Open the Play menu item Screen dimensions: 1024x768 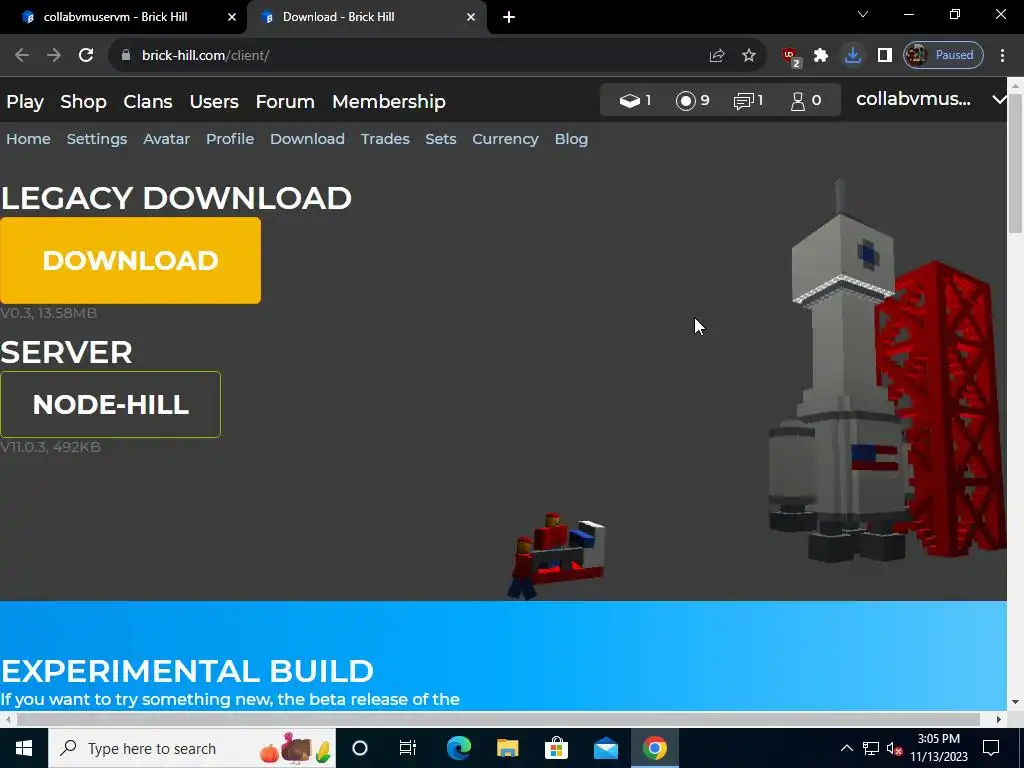point(25,102)
